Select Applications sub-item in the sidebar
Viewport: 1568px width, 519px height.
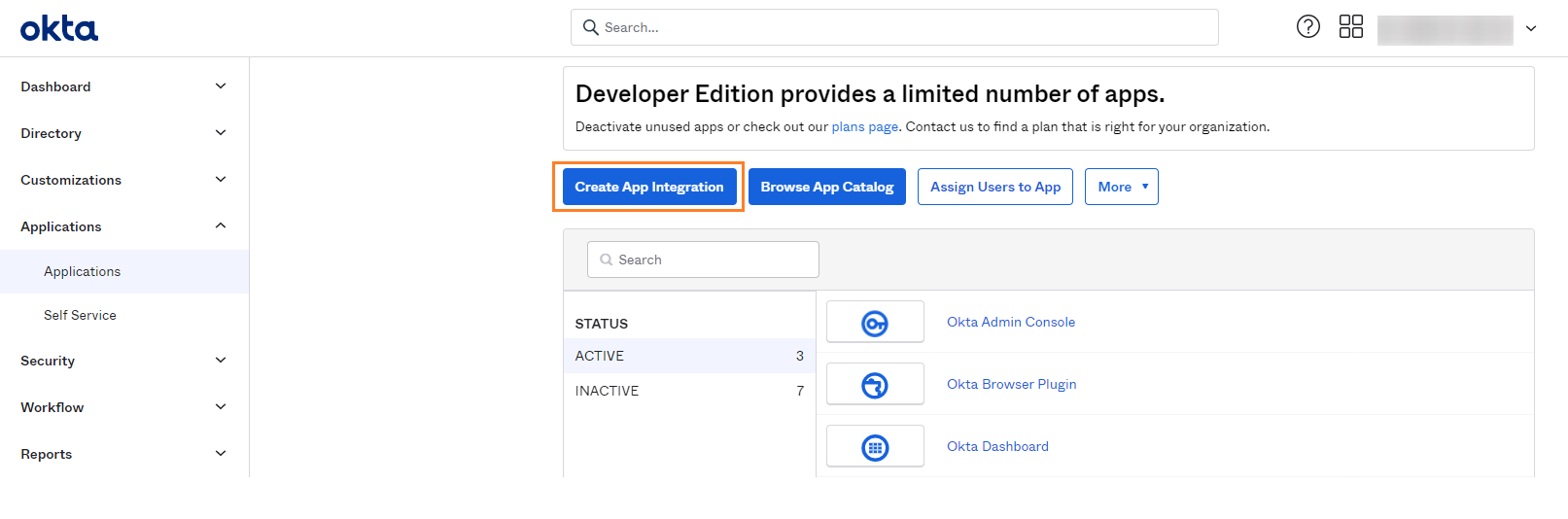[82, 271]
